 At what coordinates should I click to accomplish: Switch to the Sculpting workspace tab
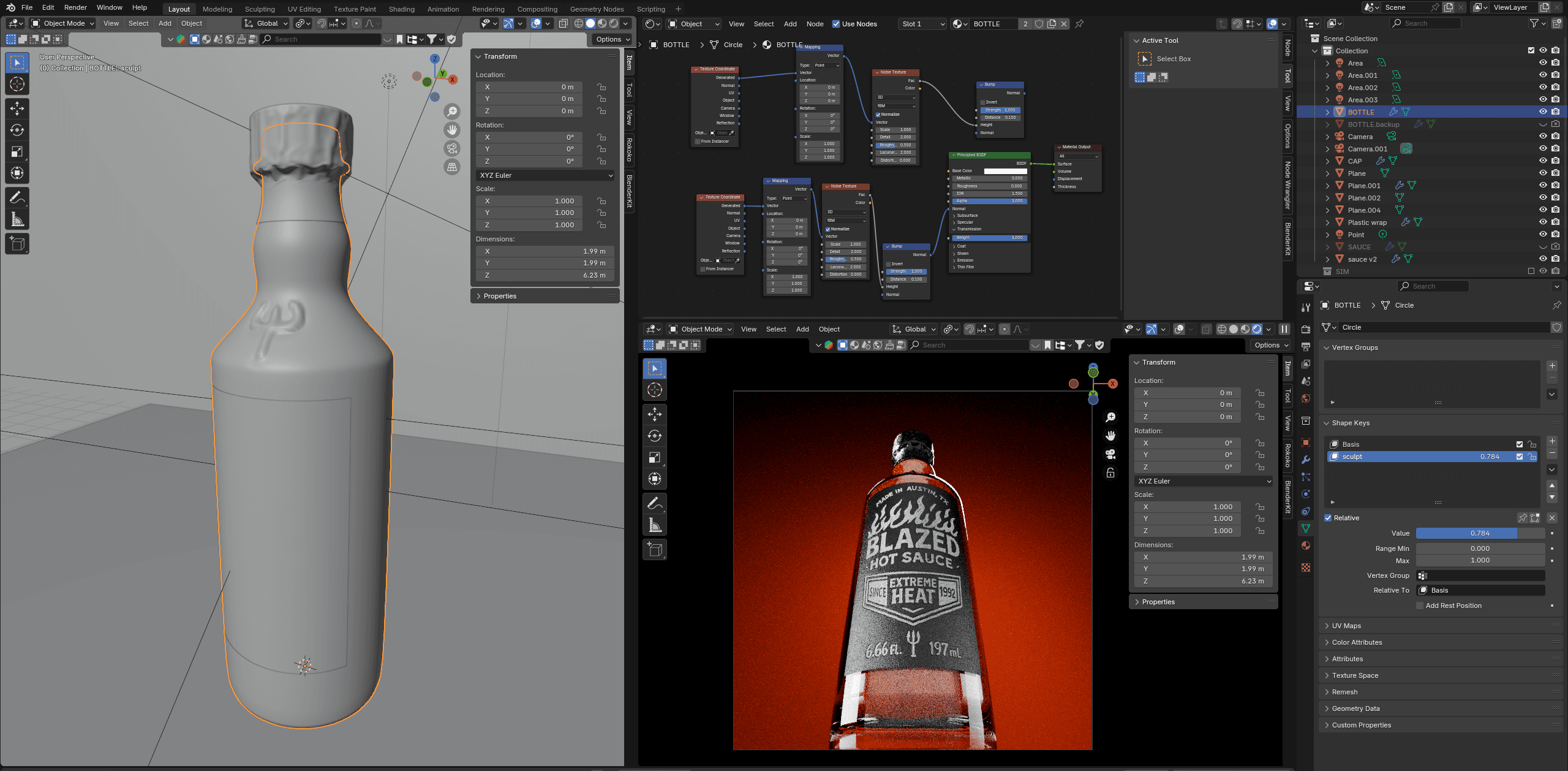point(260,9)
